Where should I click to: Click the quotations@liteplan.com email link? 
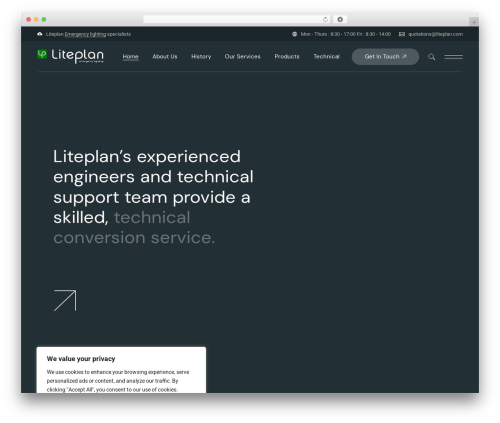[x=435, y=34]
